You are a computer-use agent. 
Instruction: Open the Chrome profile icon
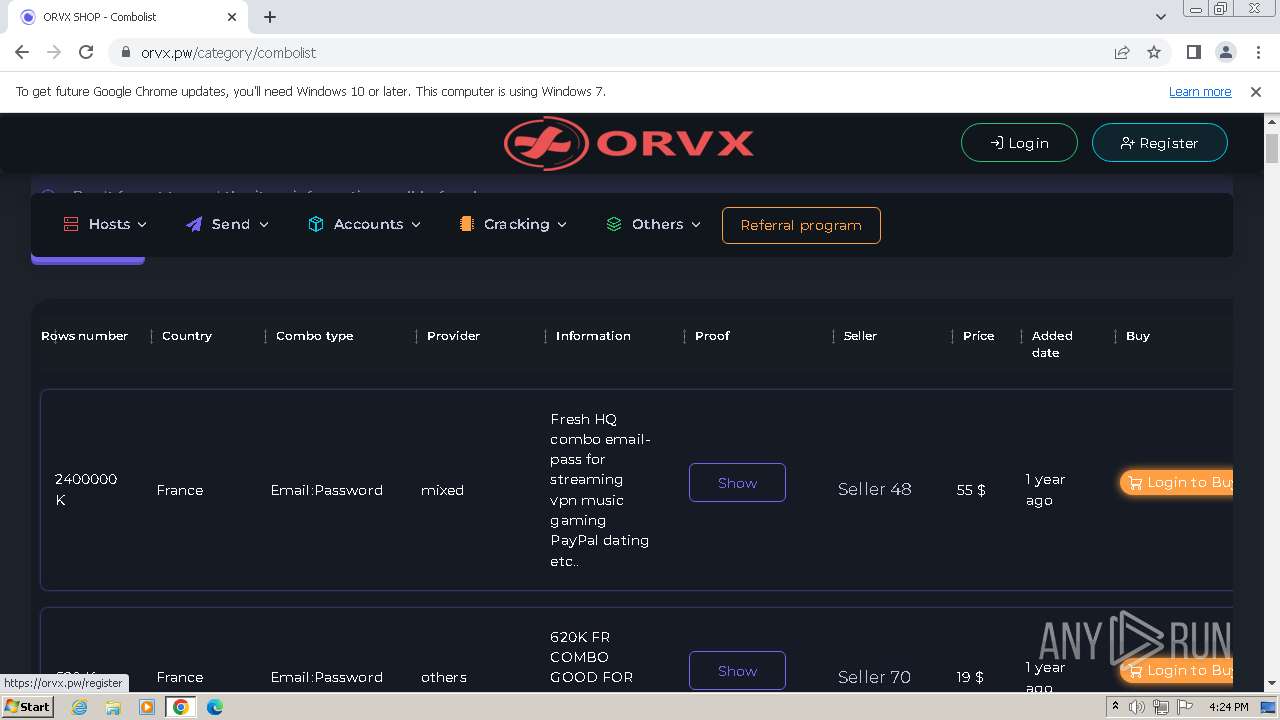pyautogui.click(x=1225, y=52)
